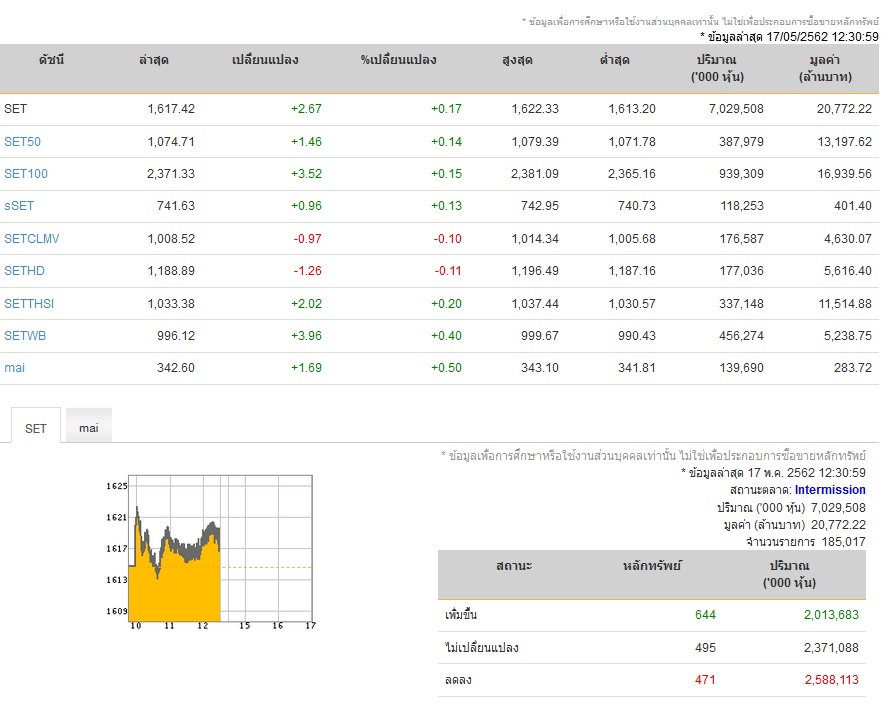The image size is (884, 709).
Task: Click the สถานะ column header
Action: [514, 566]
